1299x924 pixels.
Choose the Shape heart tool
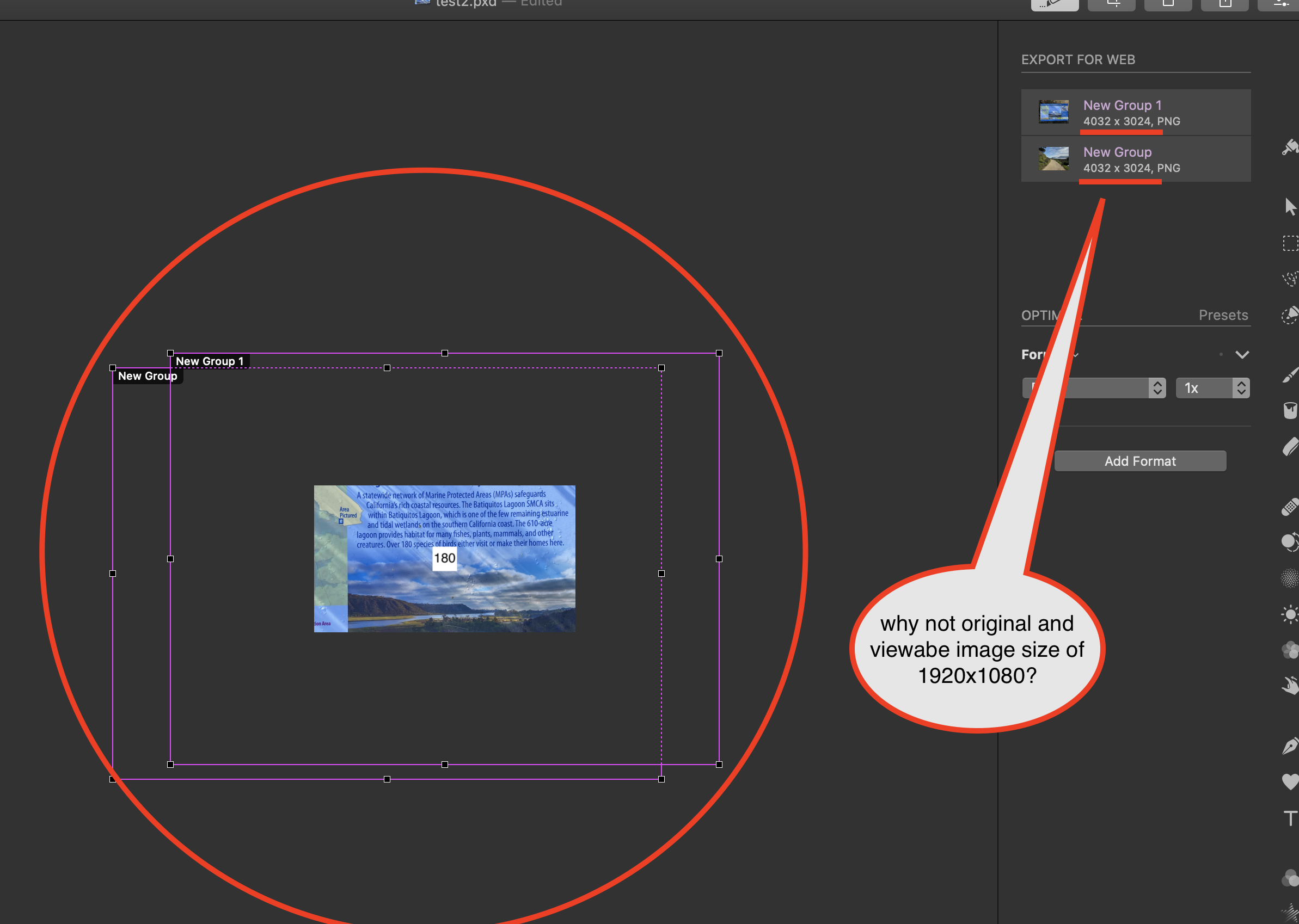coord(1290,782)
